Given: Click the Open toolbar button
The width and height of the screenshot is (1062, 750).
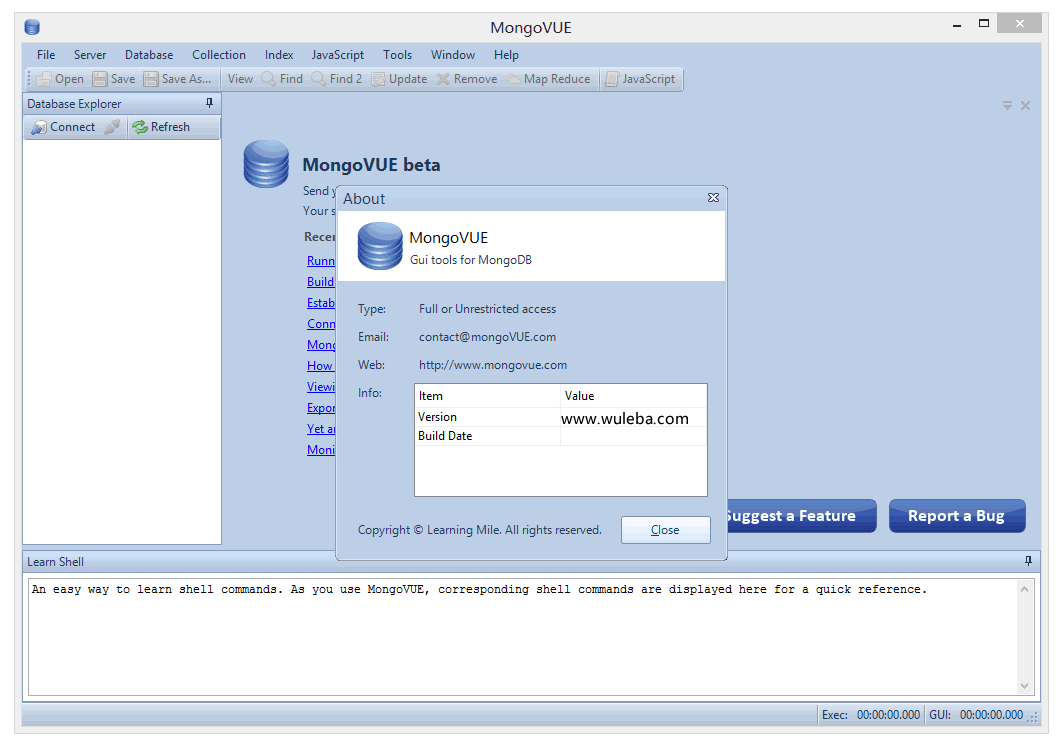Looking at the screenshot, I should click(60, 79).
